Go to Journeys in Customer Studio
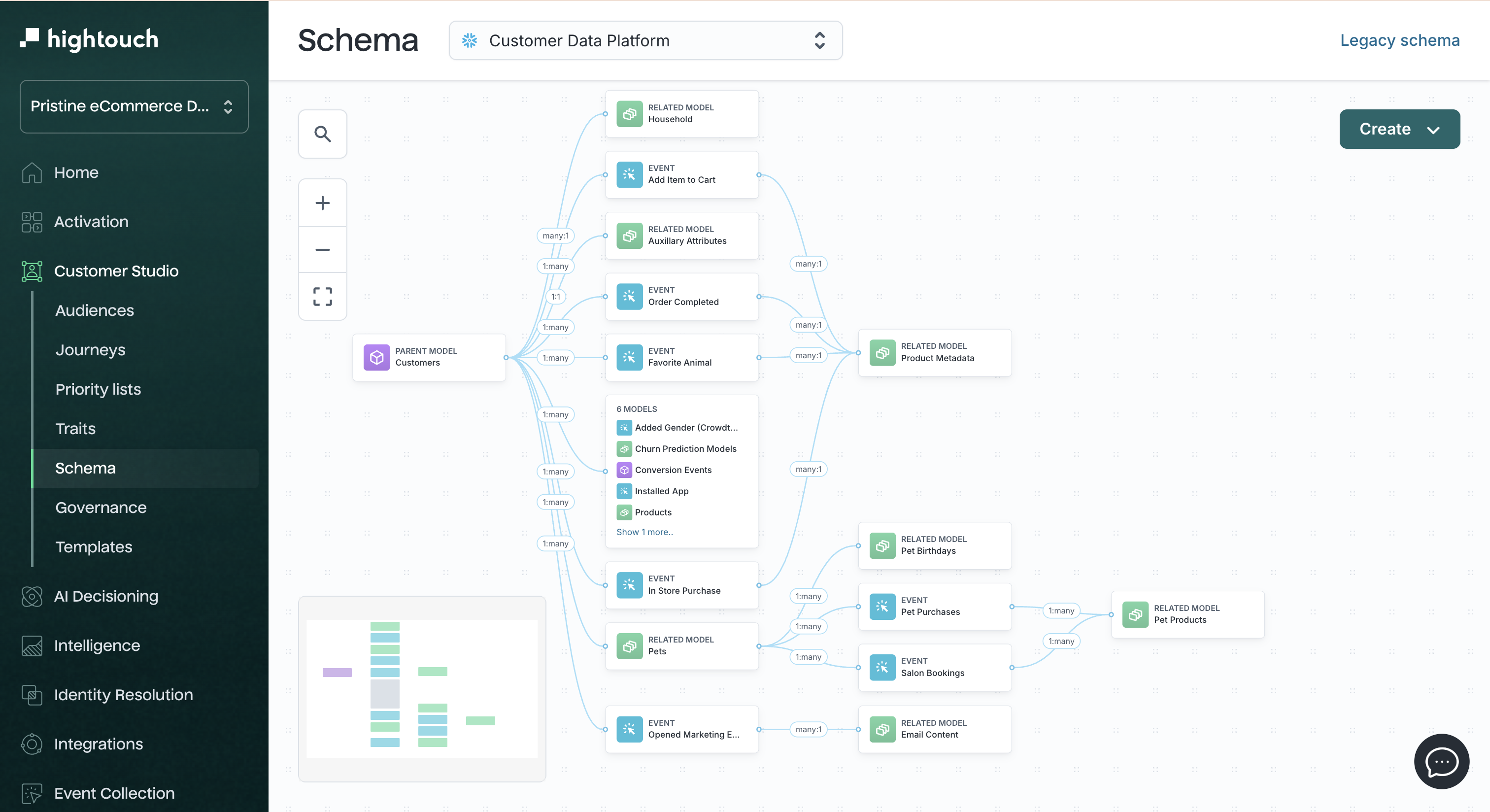This screenshot has width=1490, height=812. coord(90,350)
